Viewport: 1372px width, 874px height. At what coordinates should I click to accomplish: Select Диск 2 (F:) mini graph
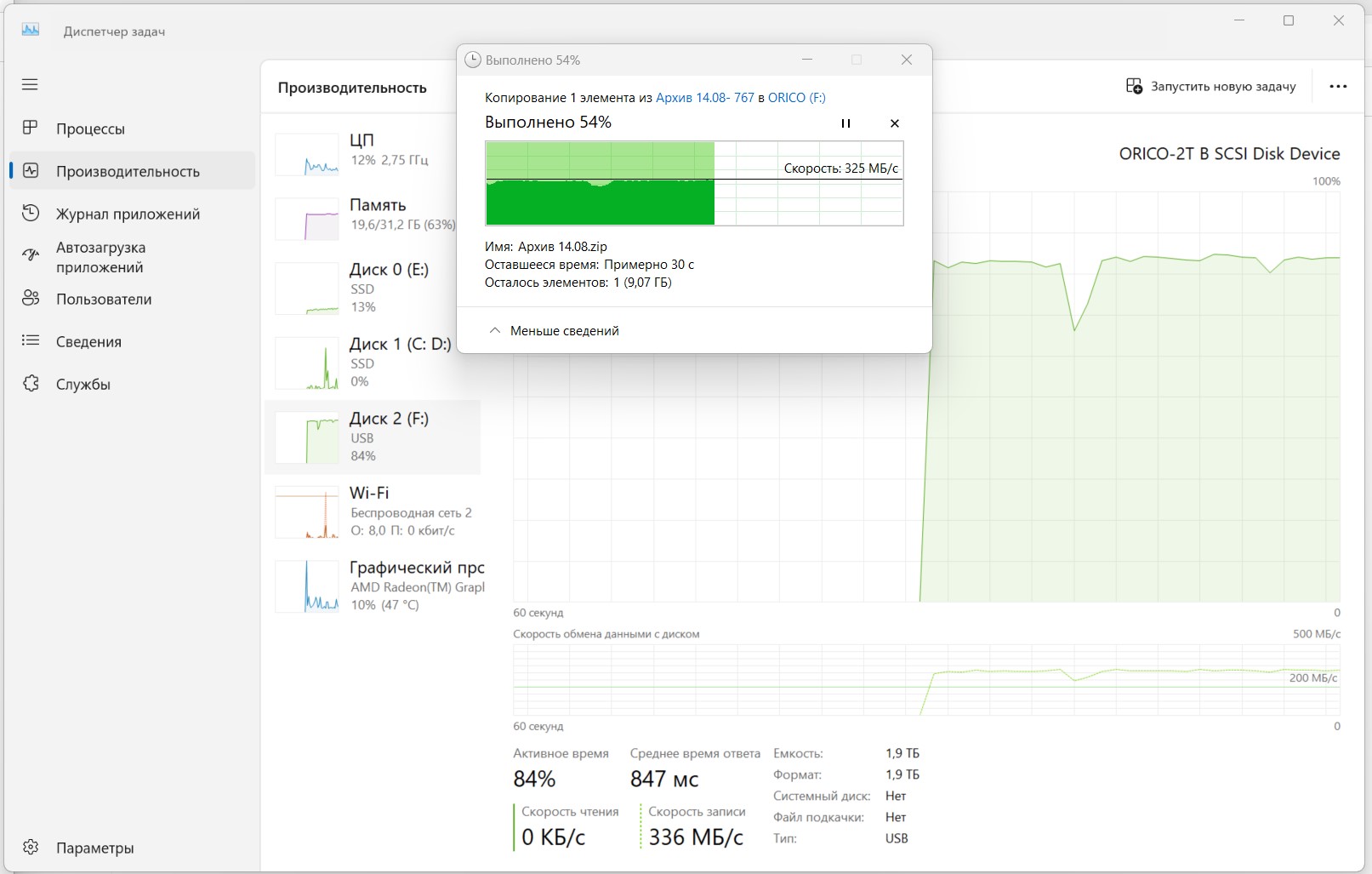click(307, 437)
